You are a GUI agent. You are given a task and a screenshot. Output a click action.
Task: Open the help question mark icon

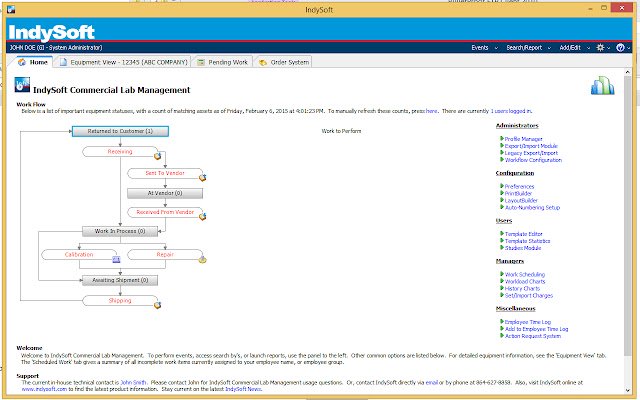620,47
